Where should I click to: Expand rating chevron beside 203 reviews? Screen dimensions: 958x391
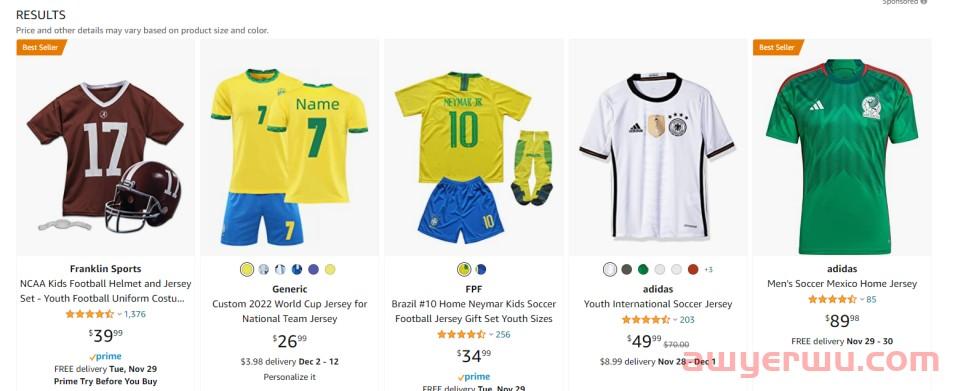(675, 320)
